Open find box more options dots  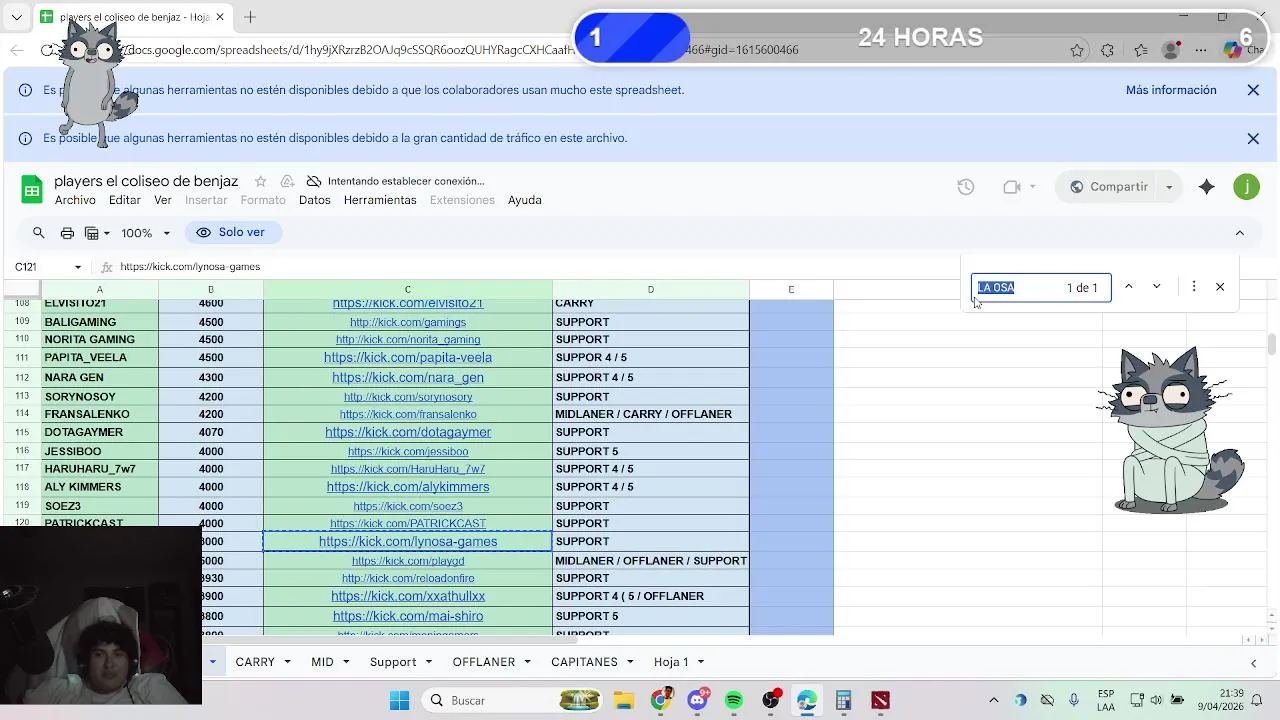(1193, 287)
